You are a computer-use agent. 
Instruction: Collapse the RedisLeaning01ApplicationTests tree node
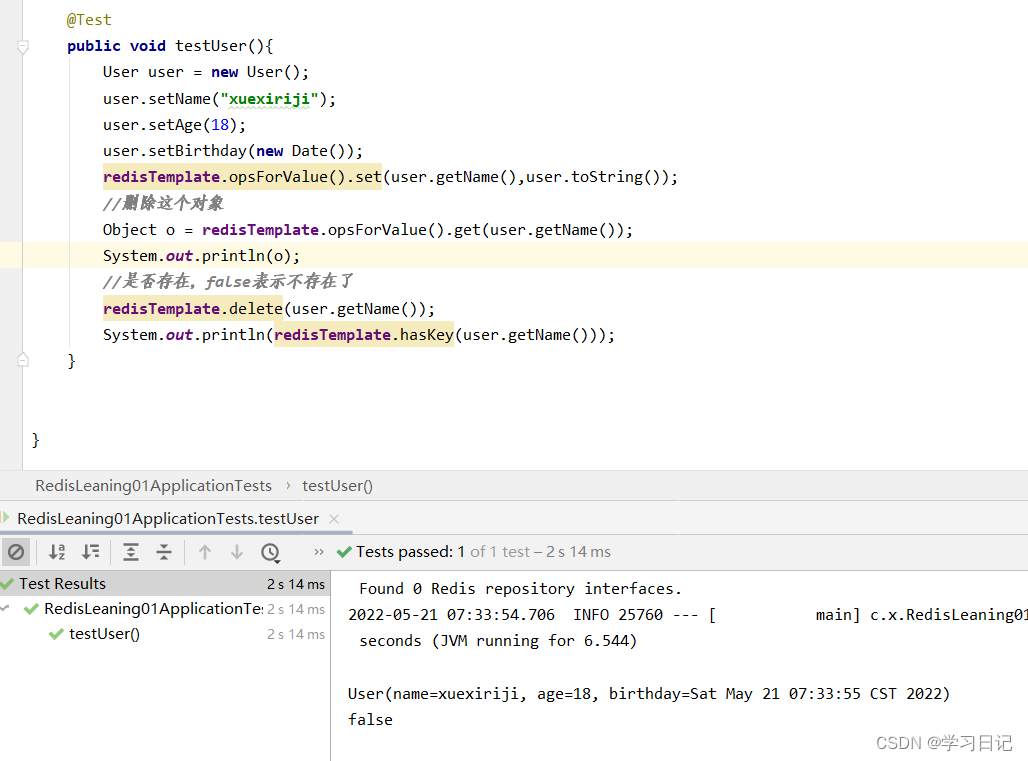click(6, 609)
